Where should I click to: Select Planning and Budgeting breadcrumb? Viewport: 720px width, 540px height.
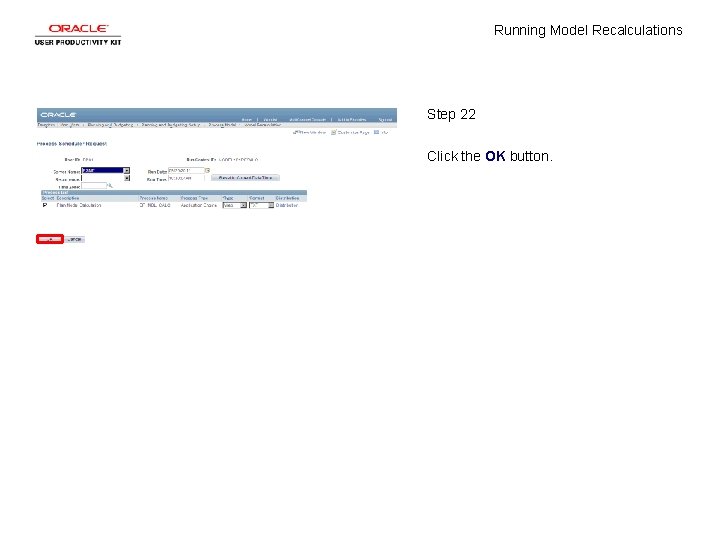110,125
